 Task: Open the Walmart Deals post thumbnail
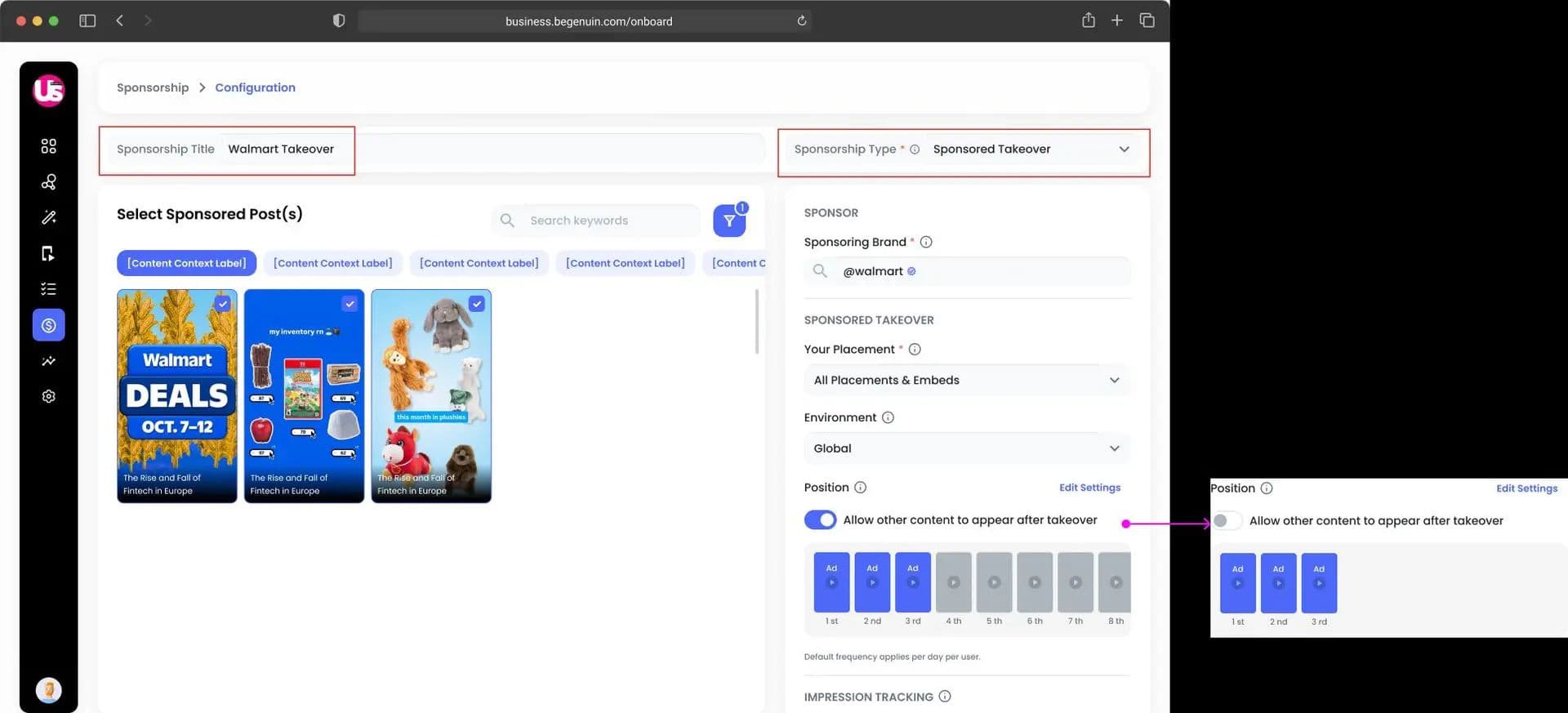click(x=177, y=396)
